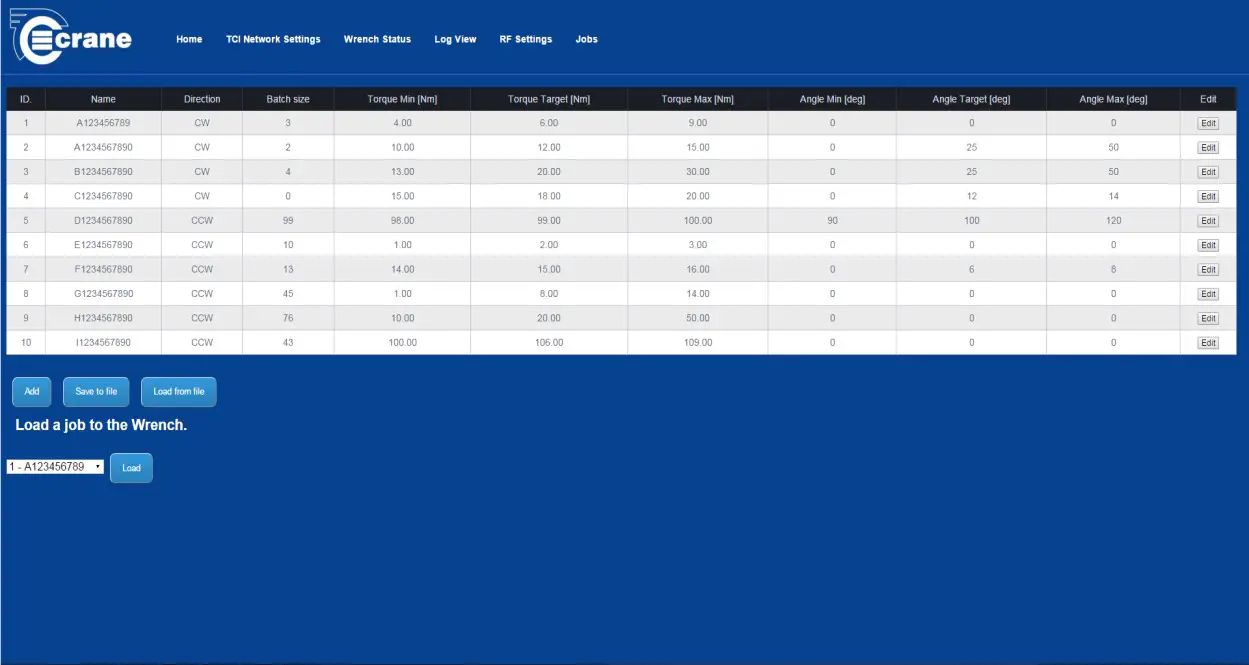Image resolution: width=1249 pixels, height=665 pixels.
Task: Click batch size 99 cell
Action: click(288, 221)
